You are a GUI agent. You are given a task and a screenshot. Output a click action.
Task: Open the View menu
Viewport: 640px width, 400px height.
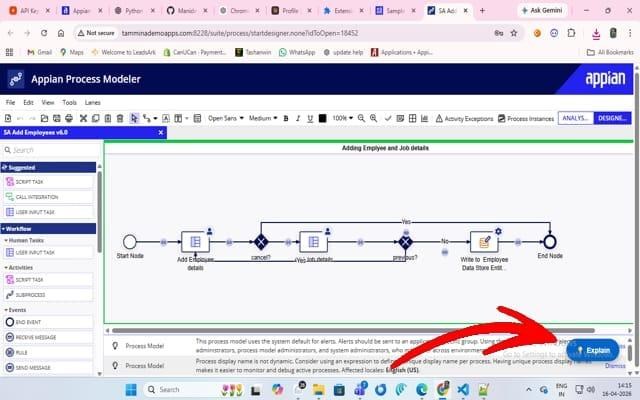click(x=48, y=102)
